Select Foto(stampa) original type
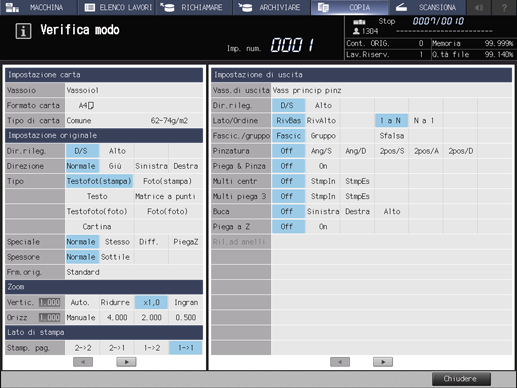Screen dimensions: 517x388 tap(168, 181)
